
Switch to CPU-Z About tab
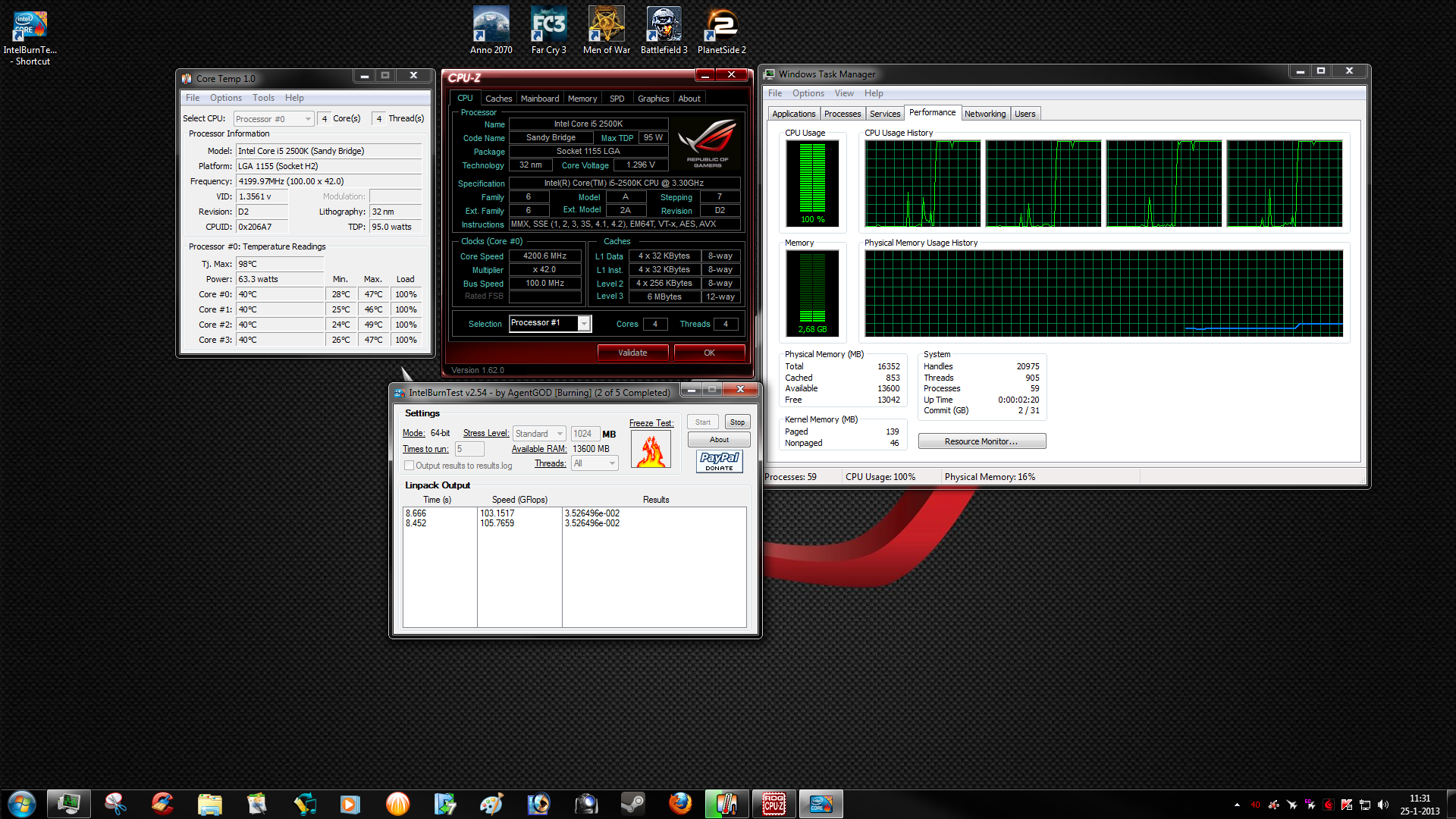(x=689, y=99)
